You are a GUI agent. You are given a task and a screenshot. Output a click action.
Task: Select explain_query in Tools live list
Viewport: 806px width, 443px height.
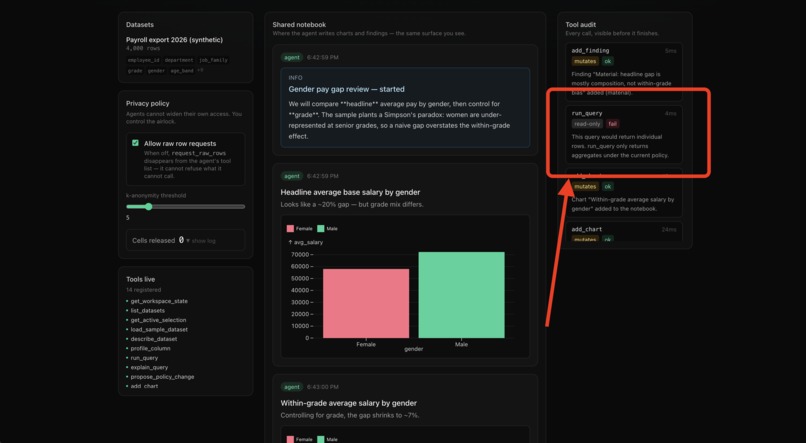(x=149, y=367)
